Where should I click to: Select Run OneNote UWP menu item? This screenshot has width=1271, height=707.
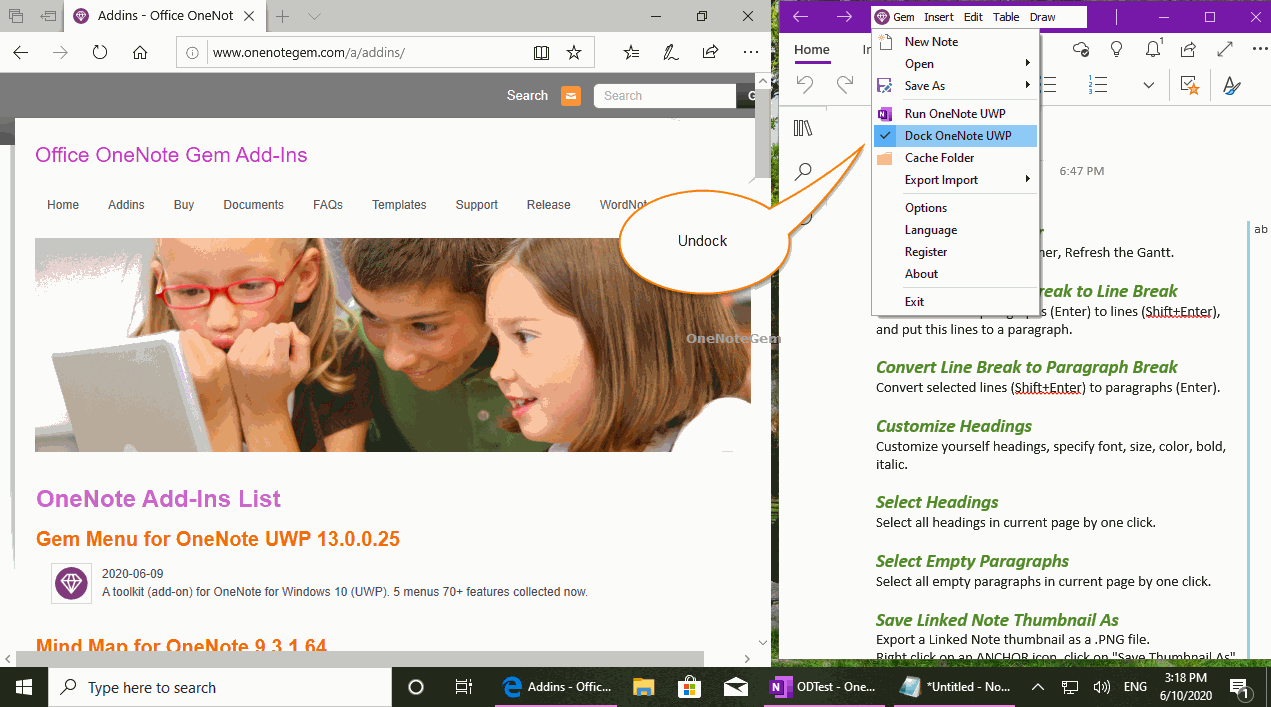[x=955, y=114]
